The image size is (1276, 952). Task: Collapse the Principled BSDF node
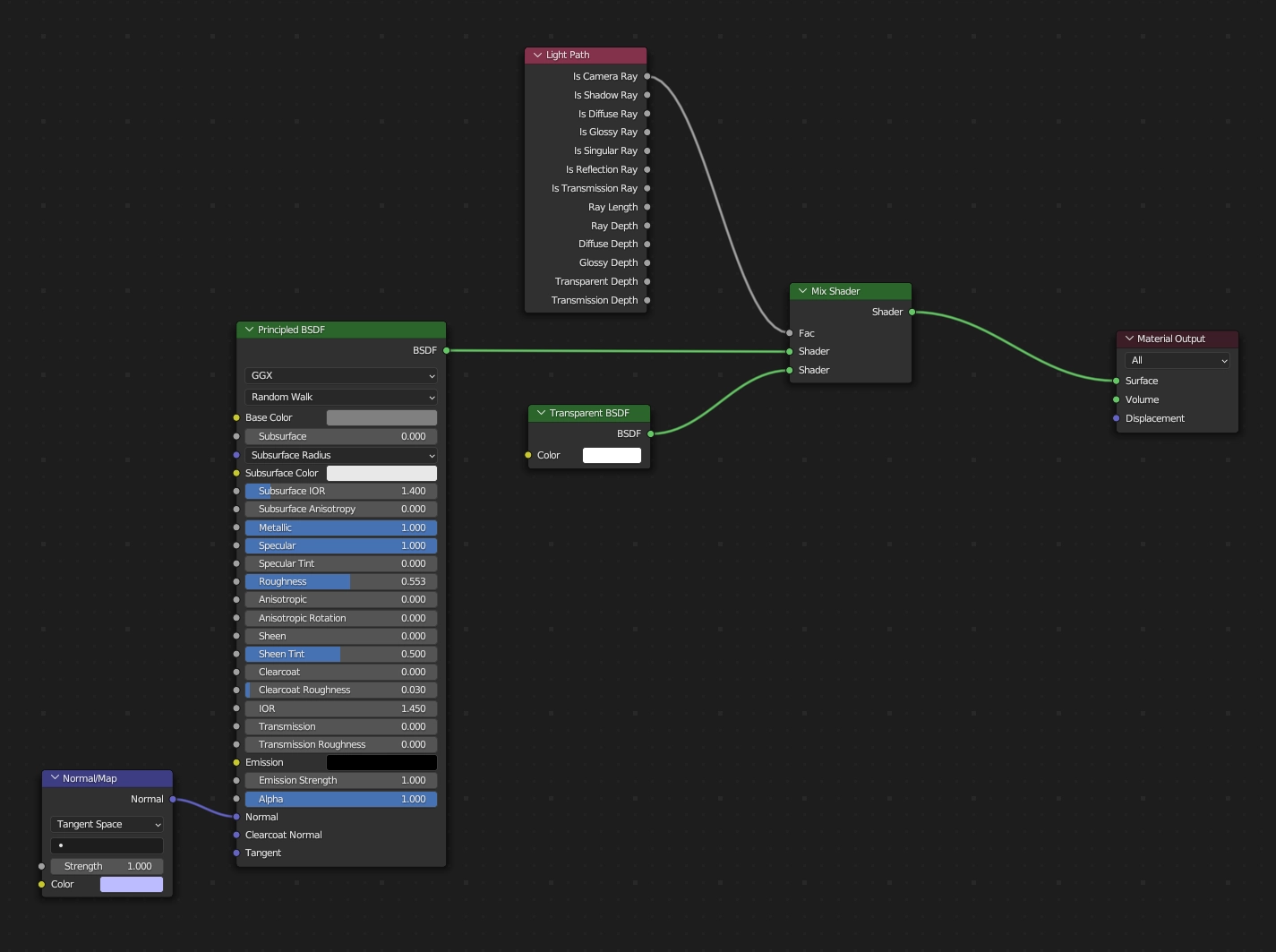pos(249,330)
